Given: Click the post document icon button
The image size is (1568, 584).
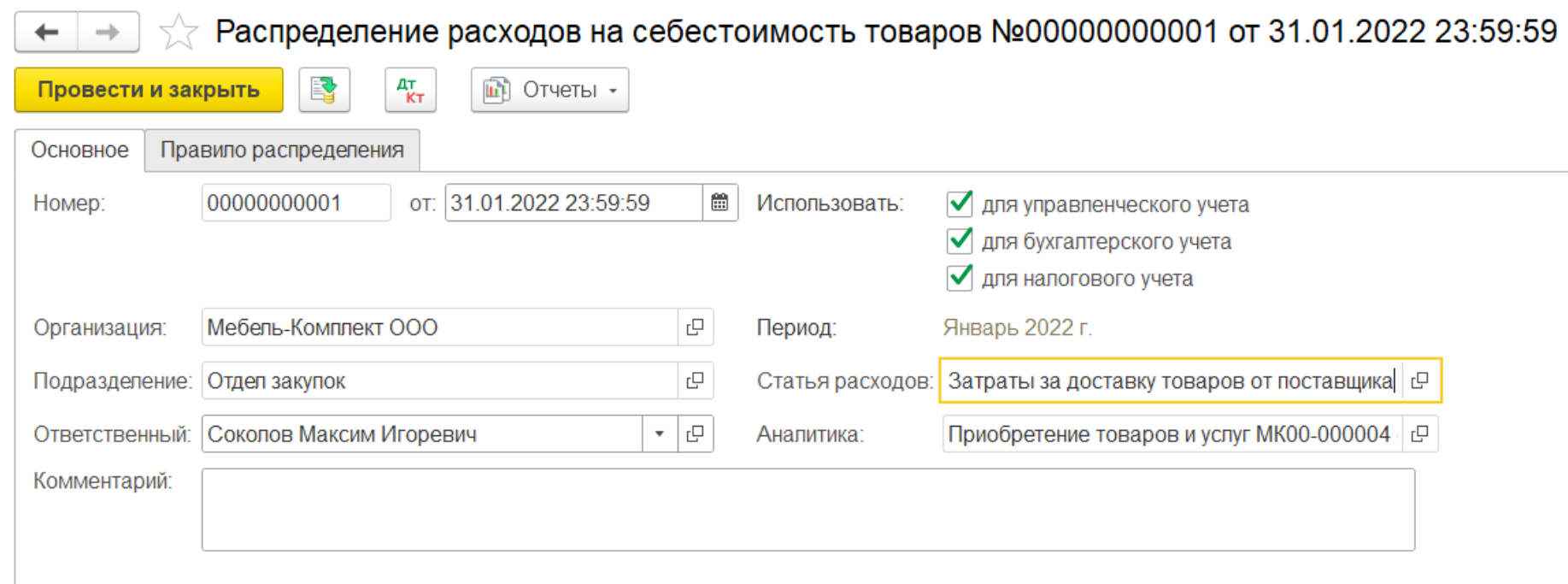Looking at the screenshot, I should pyautogui.click(x=324, y=90).
